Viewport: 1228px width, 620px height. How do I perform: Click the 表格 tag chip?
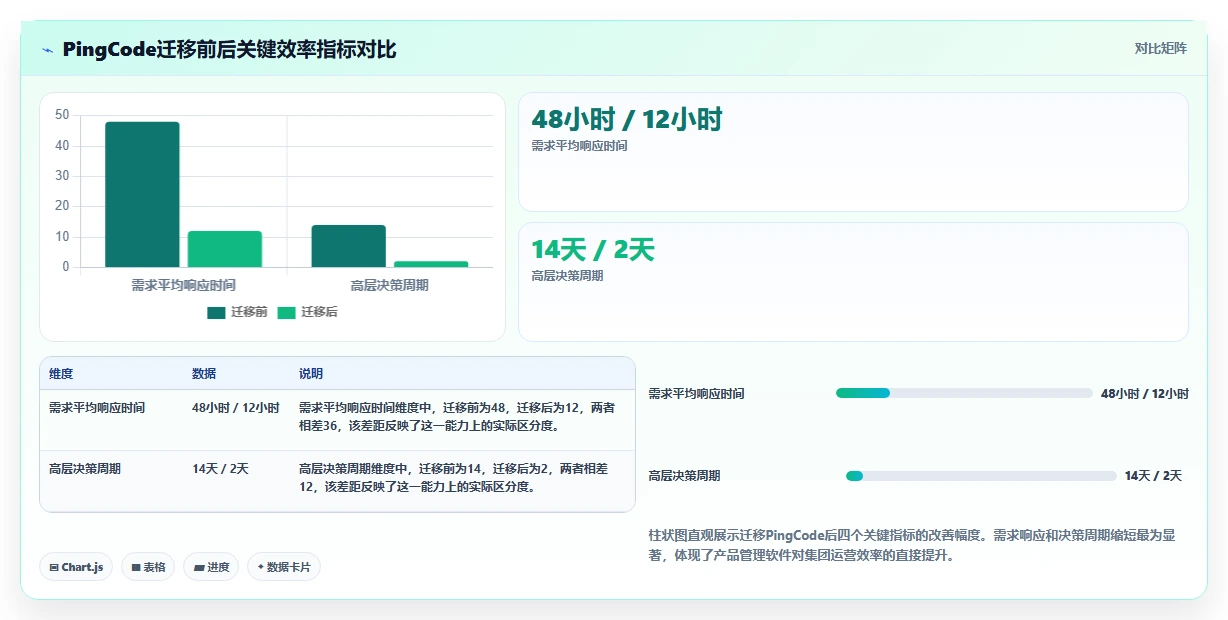pos(148,567)
